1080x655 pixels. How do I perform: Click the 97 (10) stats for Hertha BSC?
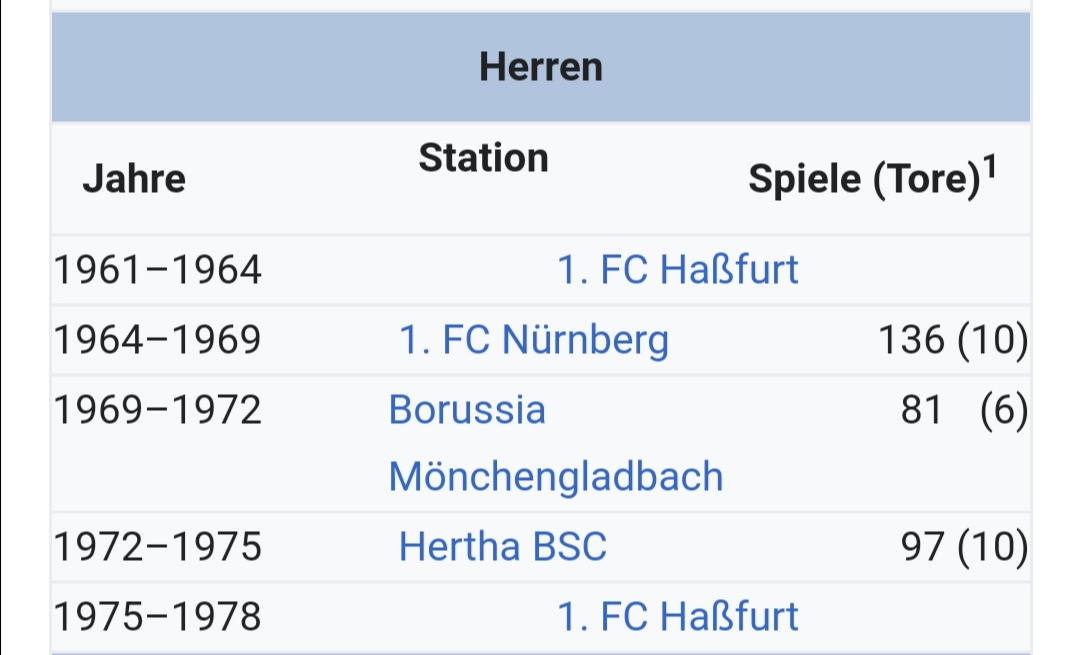point(964,547)
